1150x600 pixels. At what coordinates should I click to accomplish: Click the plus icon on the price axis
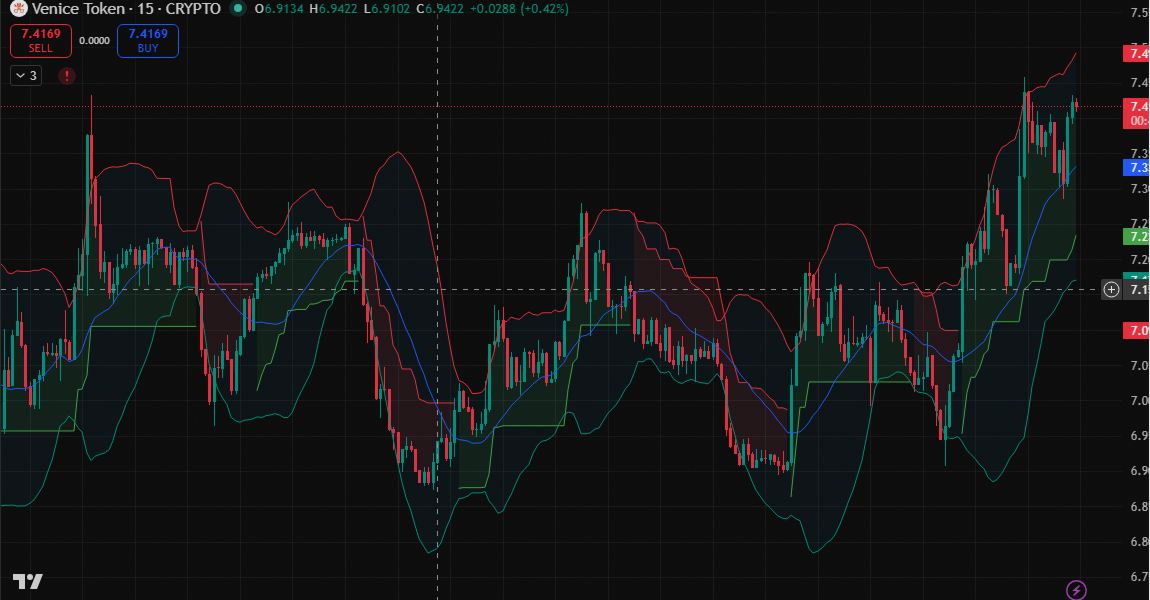tap(1111, 290)
